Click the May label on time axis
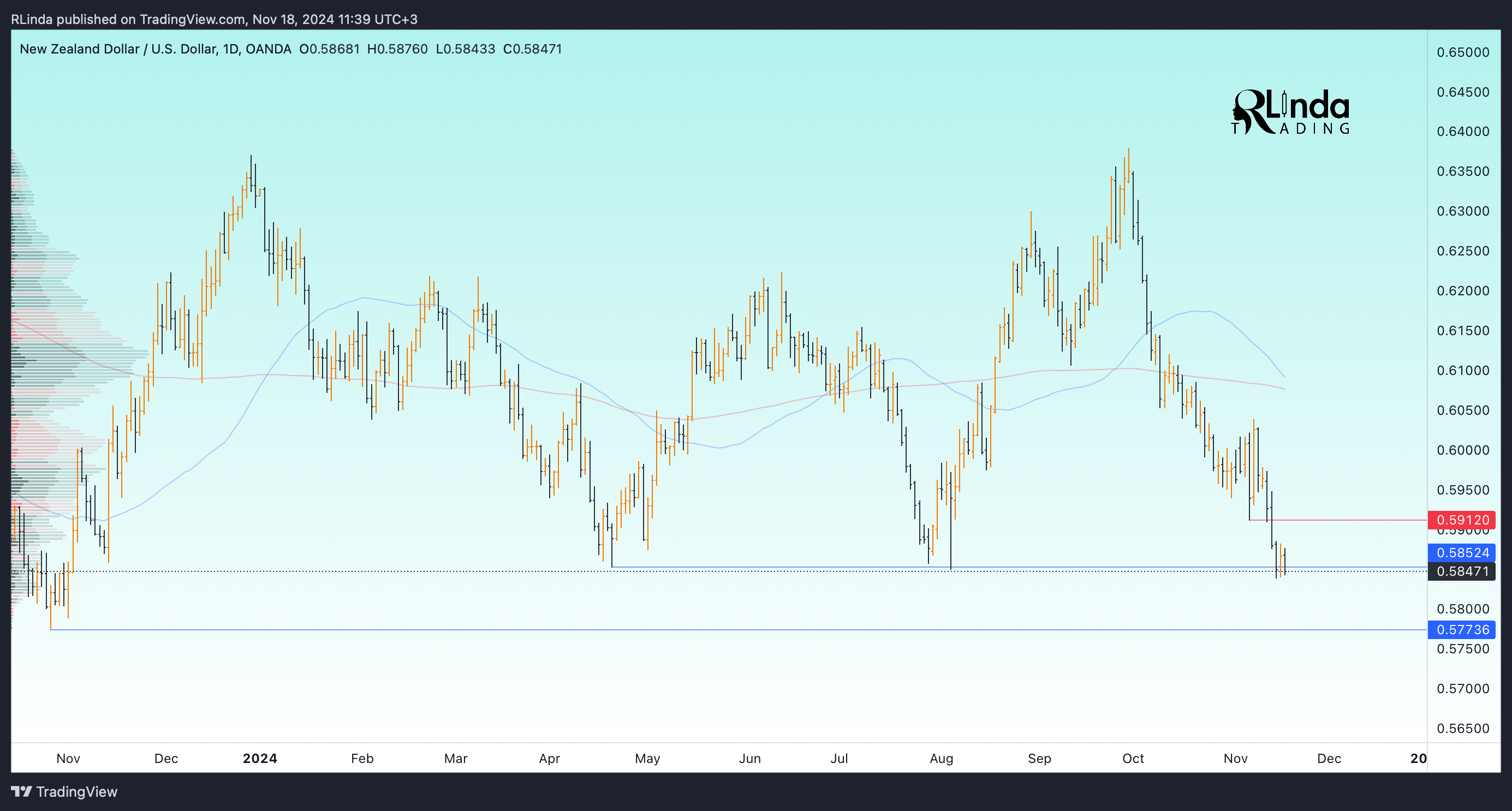This screenshot has height=811, width=1512. (647, 758)
